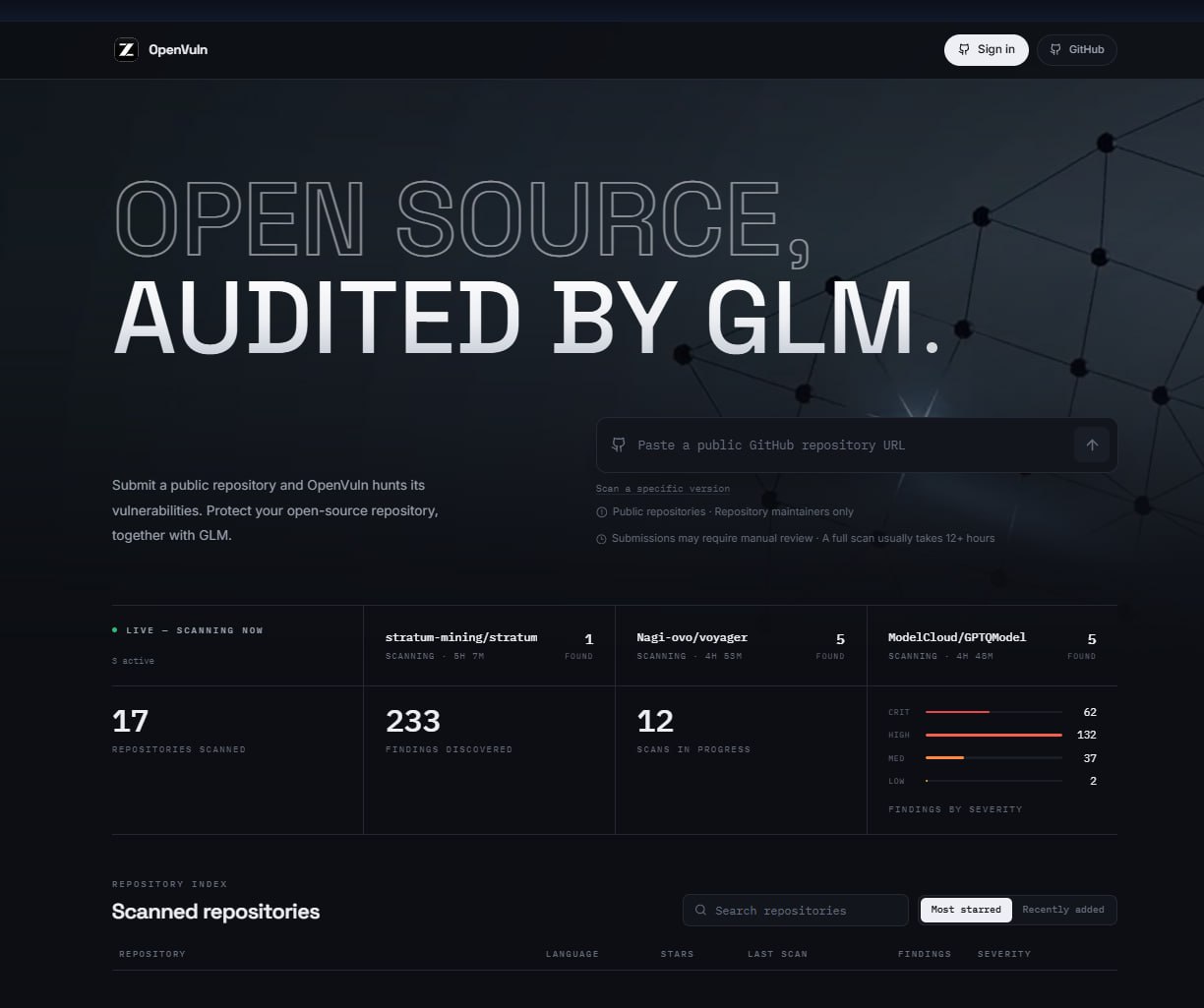Click the LOW severity bar
This screenshot has height=1008, width=1204.
click(x=993, y=781)
